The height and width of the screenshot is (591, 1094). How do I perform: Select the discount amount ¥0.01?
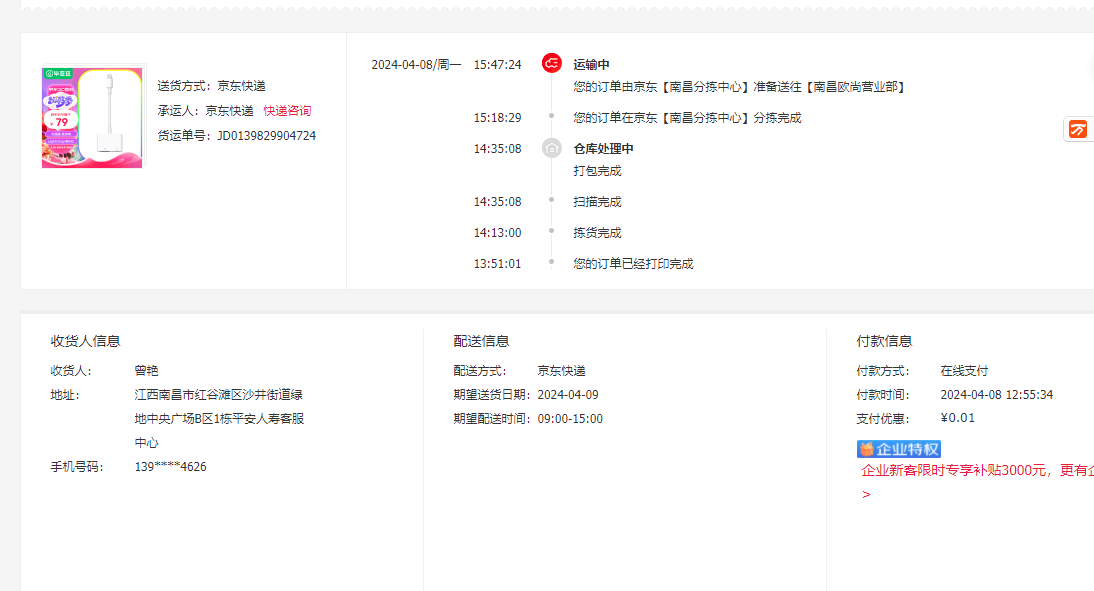(x=958, y=418)
